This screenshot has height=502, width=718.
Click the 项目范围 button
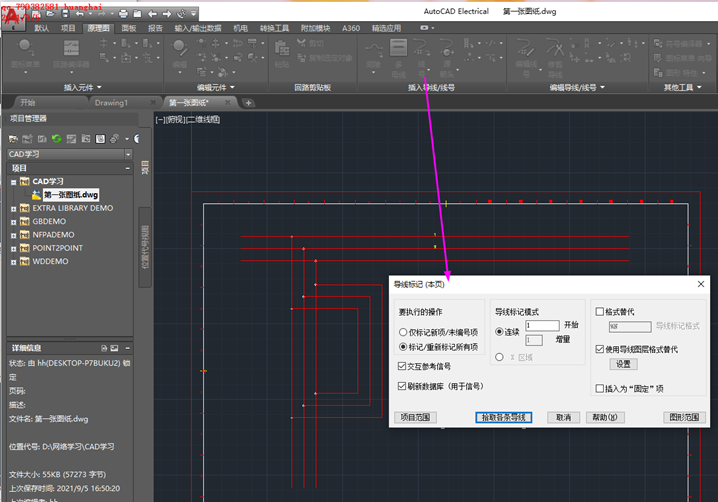click(415, 417)
